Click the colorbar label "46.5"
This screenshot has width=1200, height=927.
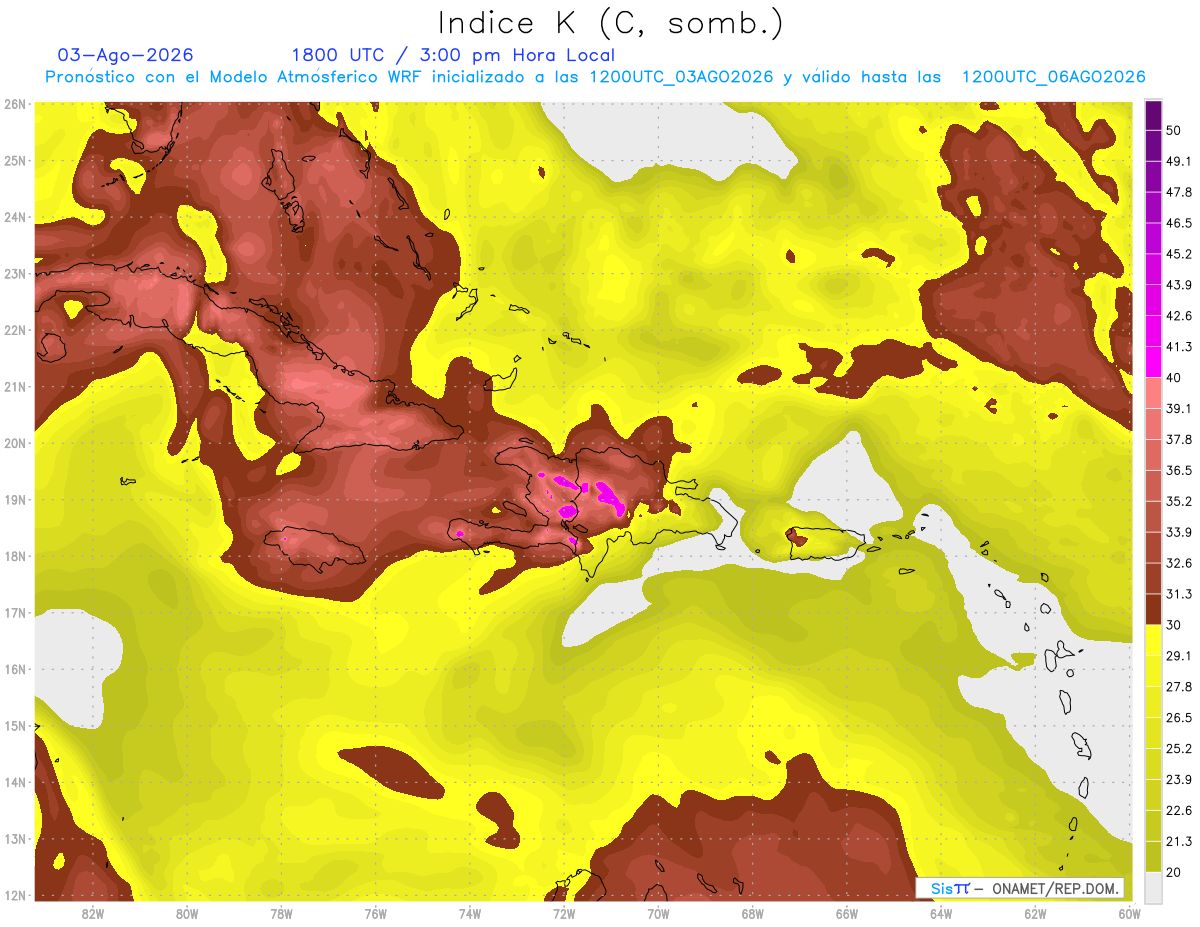pyautogui.click(x=1179, y=223)
